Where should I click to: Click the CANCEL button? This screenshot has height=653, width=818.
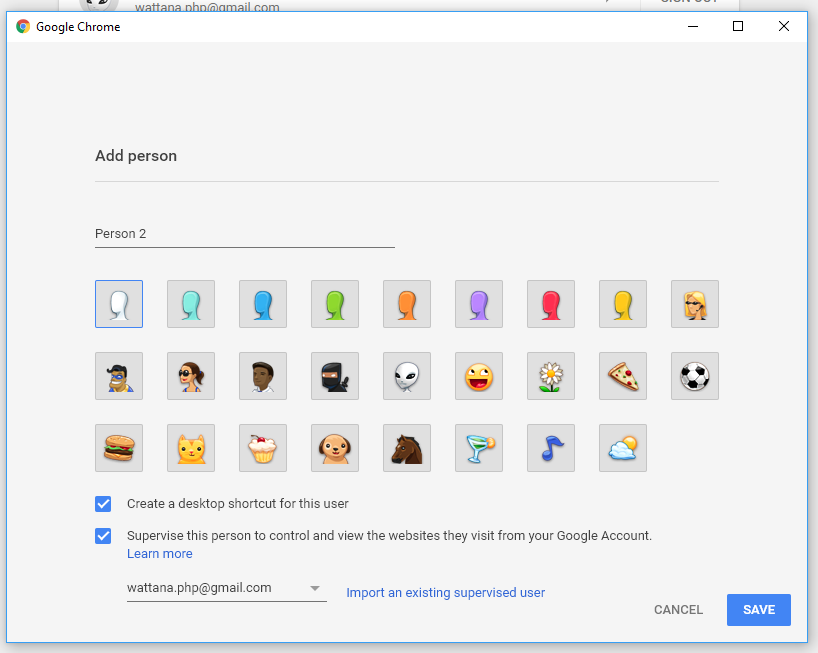pyautogui.click(x=678, y=610)
